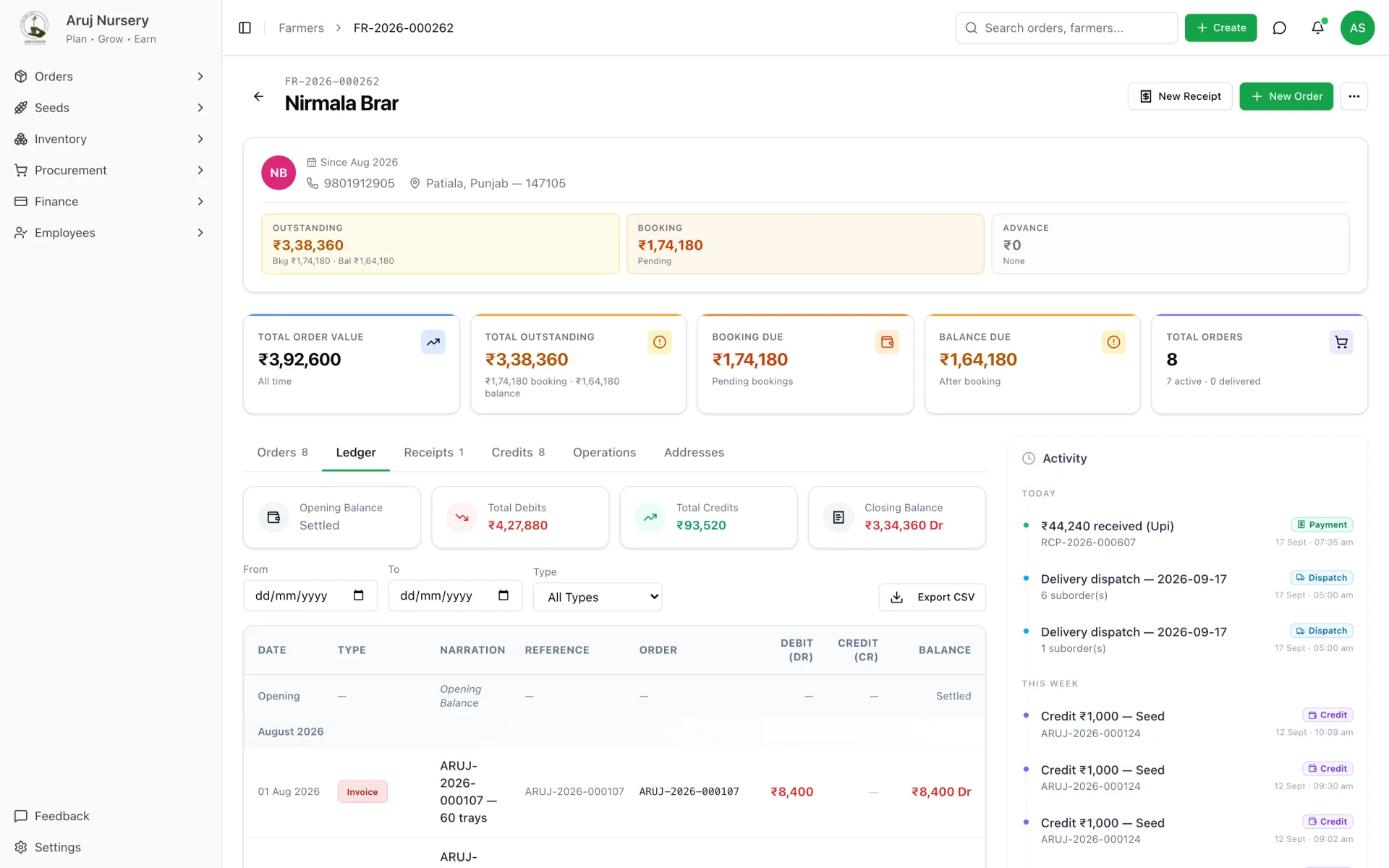Focus the search orders, farmers field
The width and height of the screenshot is (1389, 868).
1066,27
